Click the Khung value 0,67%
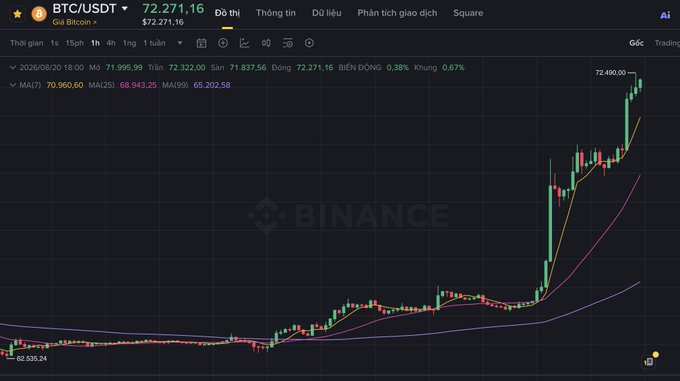Screen dimensions: 680x381 (453, 68)
